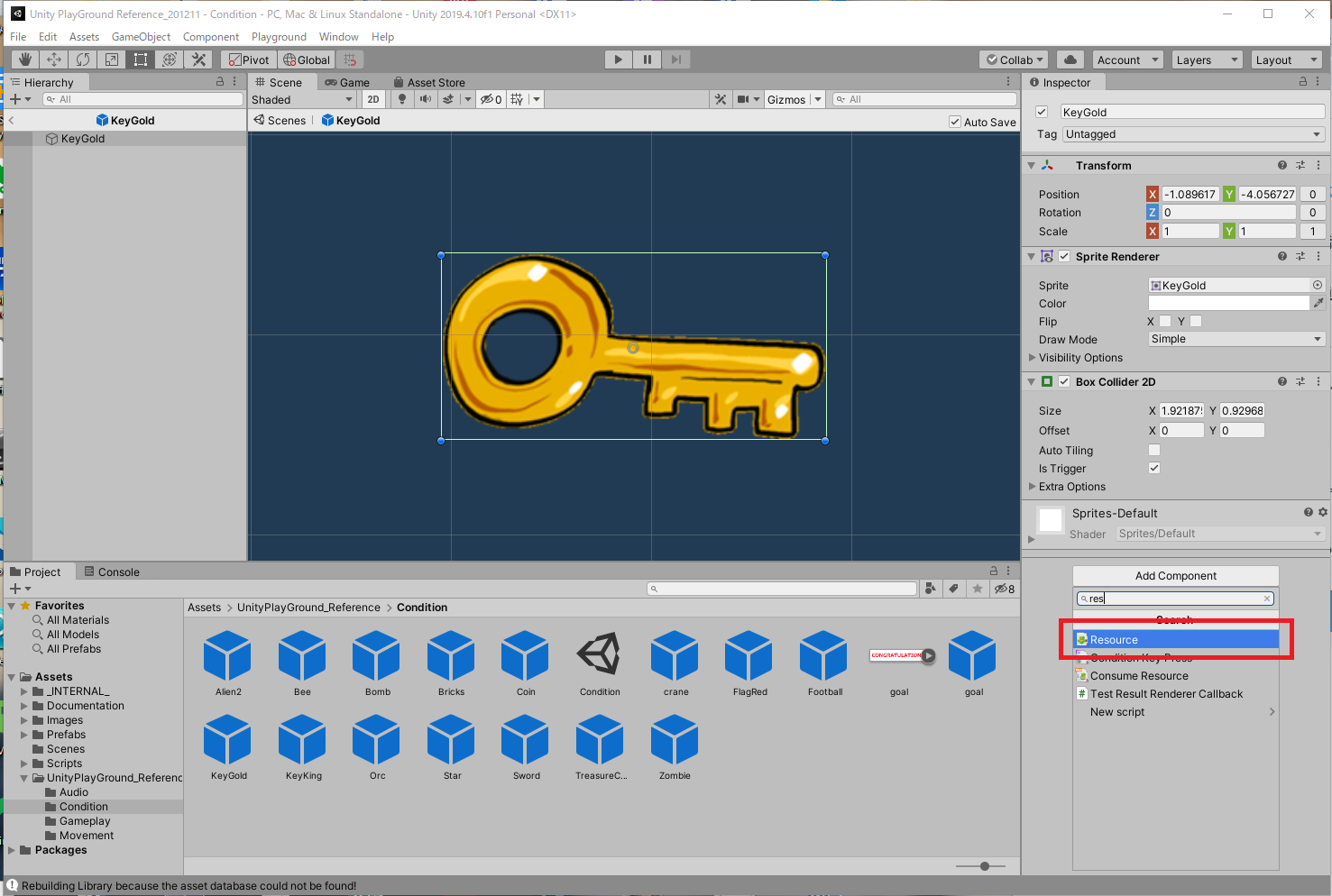Open custom editor tools icon
1332x896 pixels.
[198, 59]
